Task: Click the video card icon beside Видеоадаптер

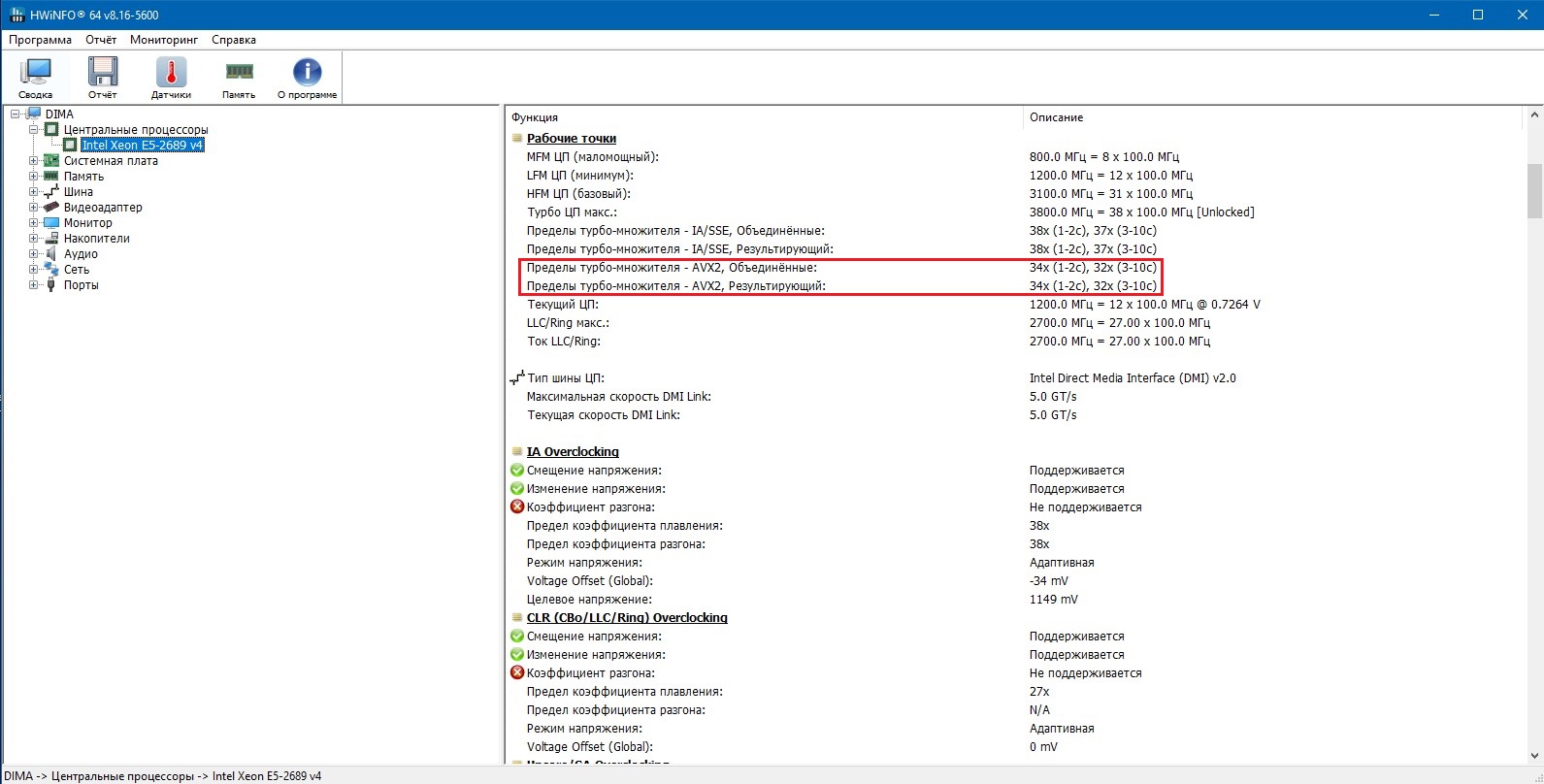Action: coord(51,208)
